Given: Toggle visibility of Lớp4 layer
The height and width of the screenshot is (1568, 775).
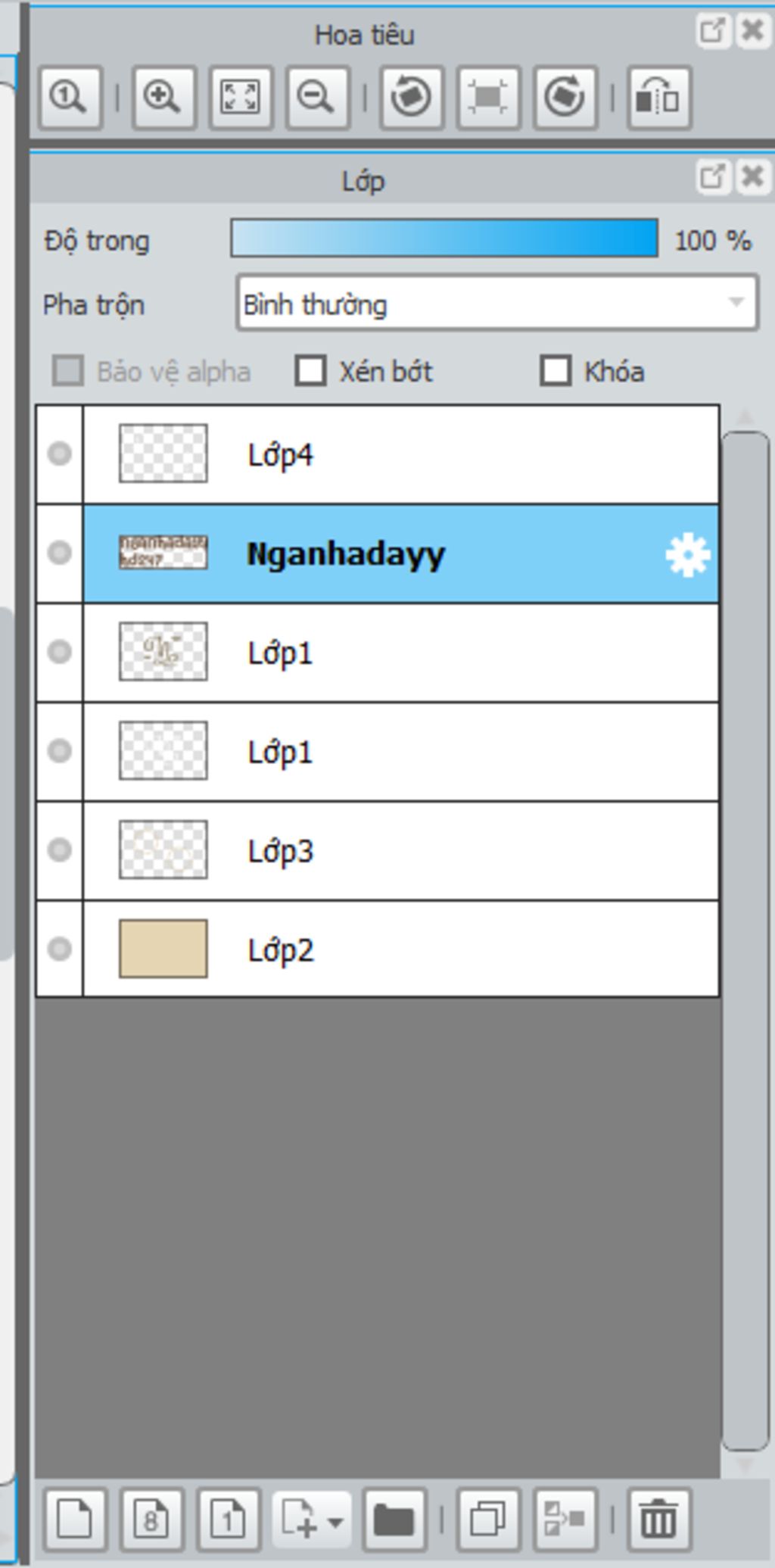Looking at the screenshot, I should tap(60, 454).
